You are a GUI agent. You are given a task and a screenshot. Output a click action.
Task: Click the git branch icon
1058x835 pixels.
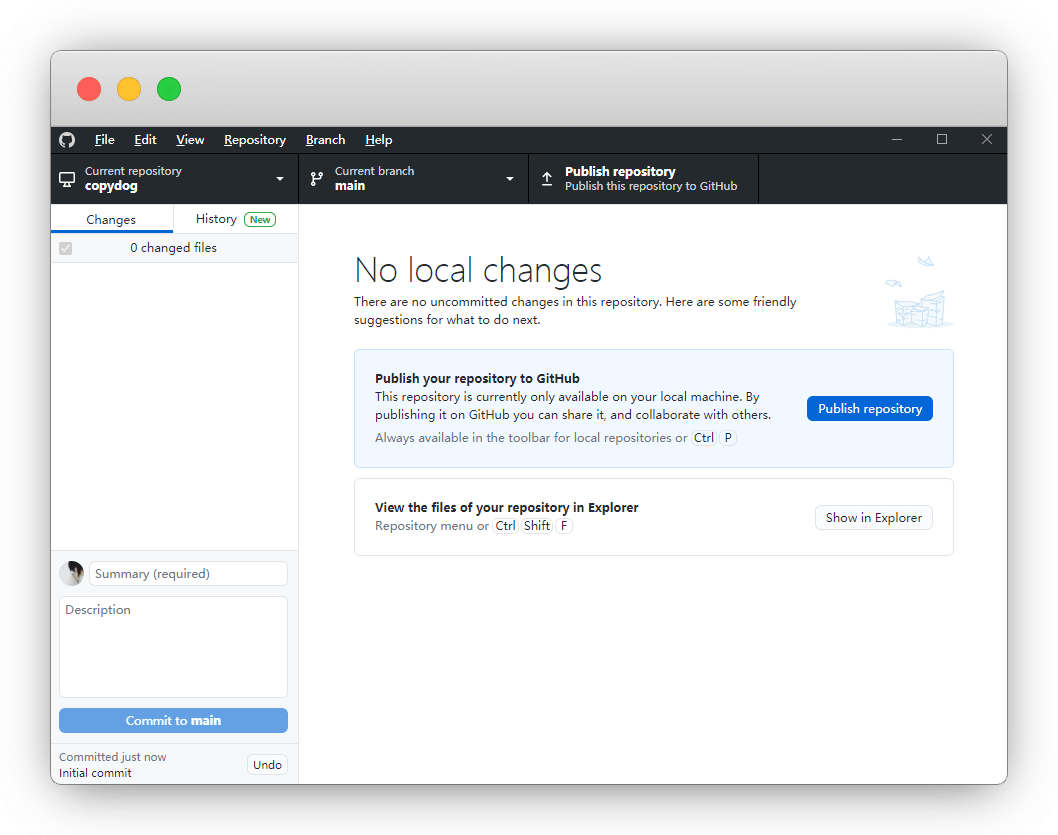pyautogui.click(x=317, y=179)
